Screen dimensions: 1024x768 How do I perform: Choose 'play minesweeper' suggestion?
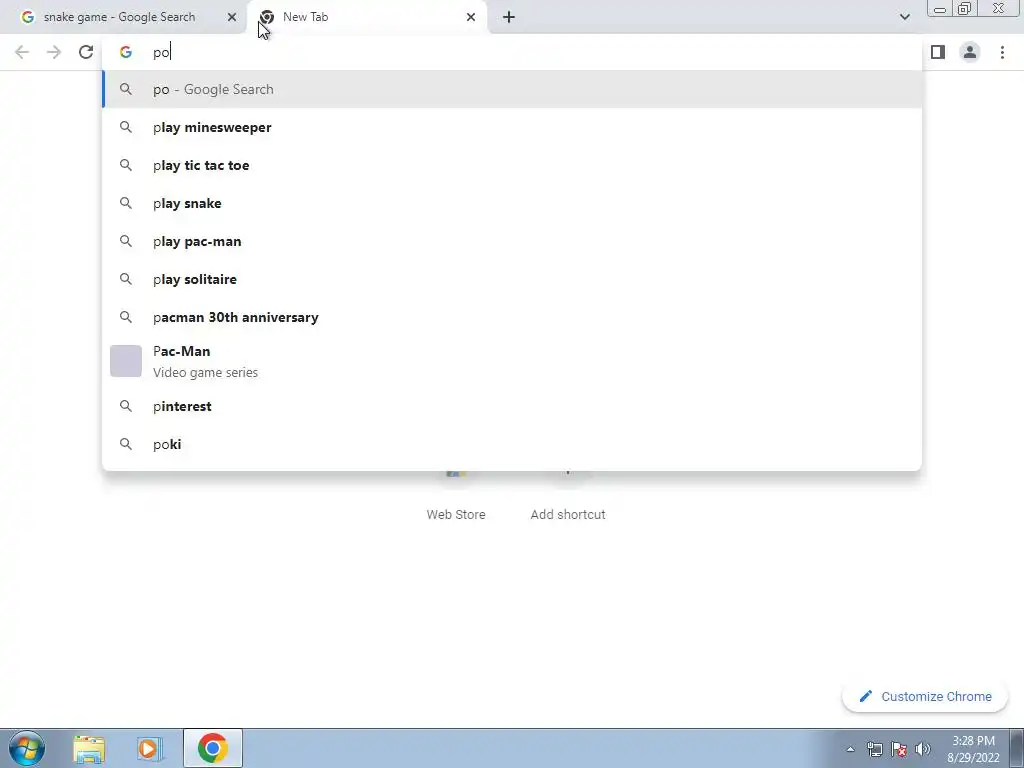pos(512,127)
